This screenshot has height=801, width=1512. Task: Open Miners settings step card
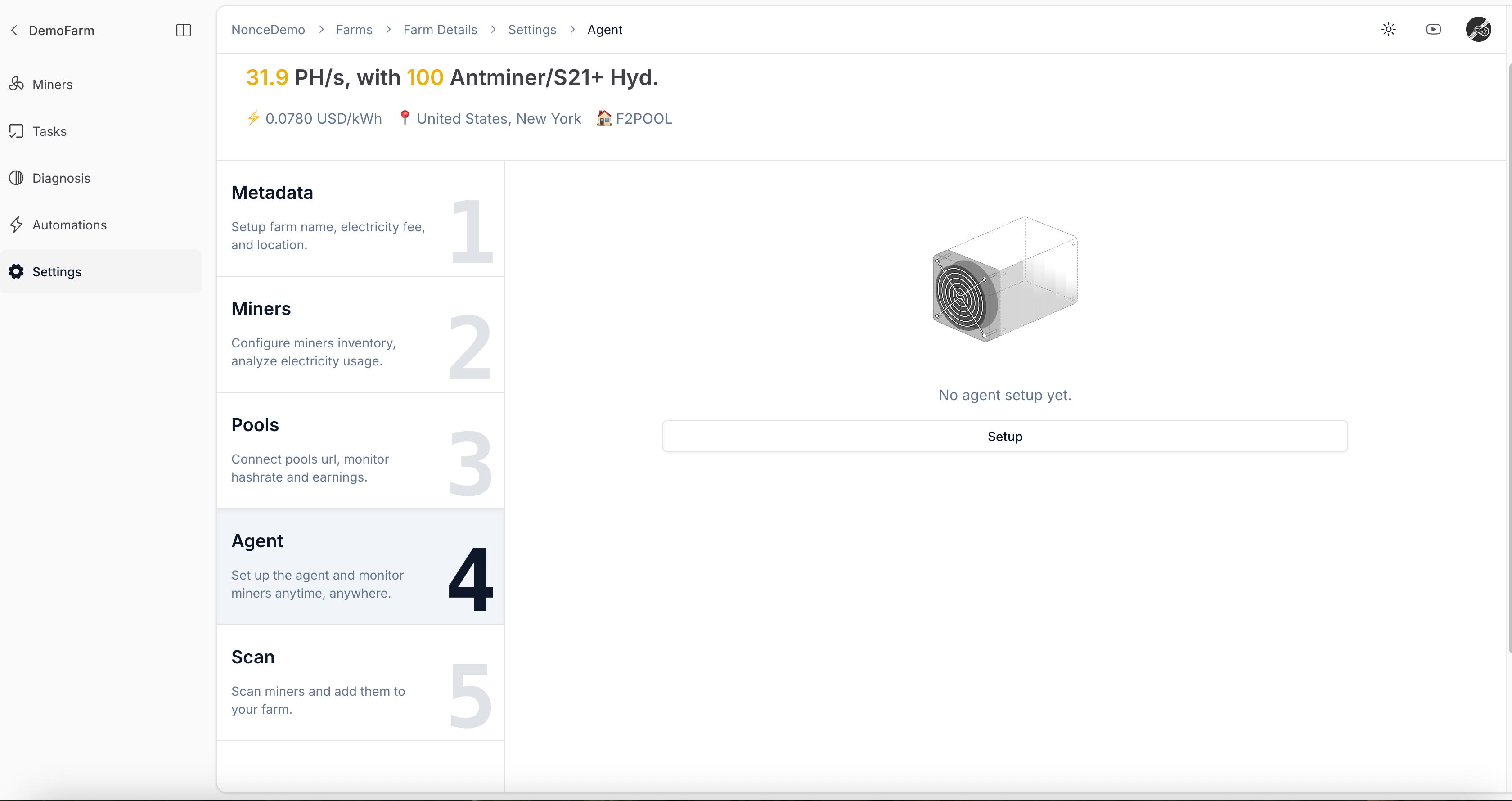point(360,334)
